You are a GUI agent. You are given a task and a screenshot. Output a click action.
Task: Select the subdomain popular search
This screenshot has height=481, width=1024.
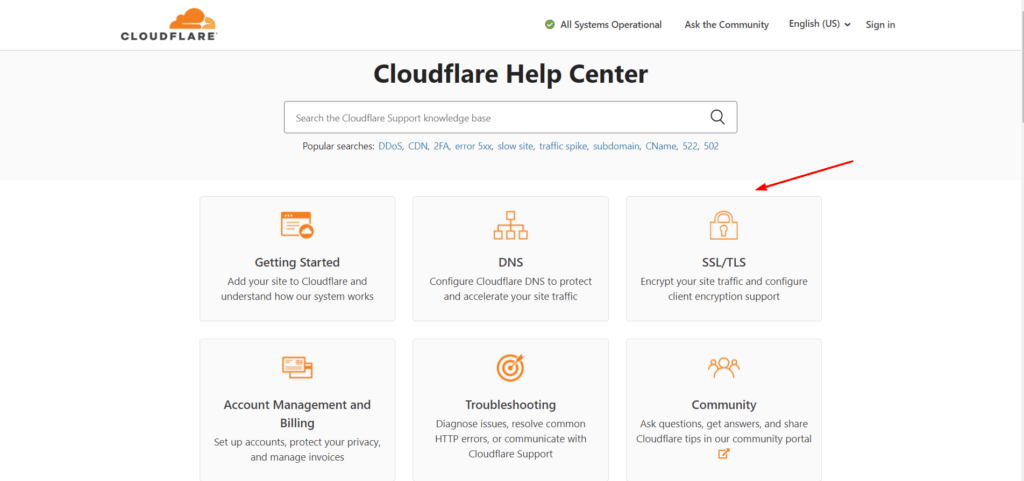(x=616, y=146)
